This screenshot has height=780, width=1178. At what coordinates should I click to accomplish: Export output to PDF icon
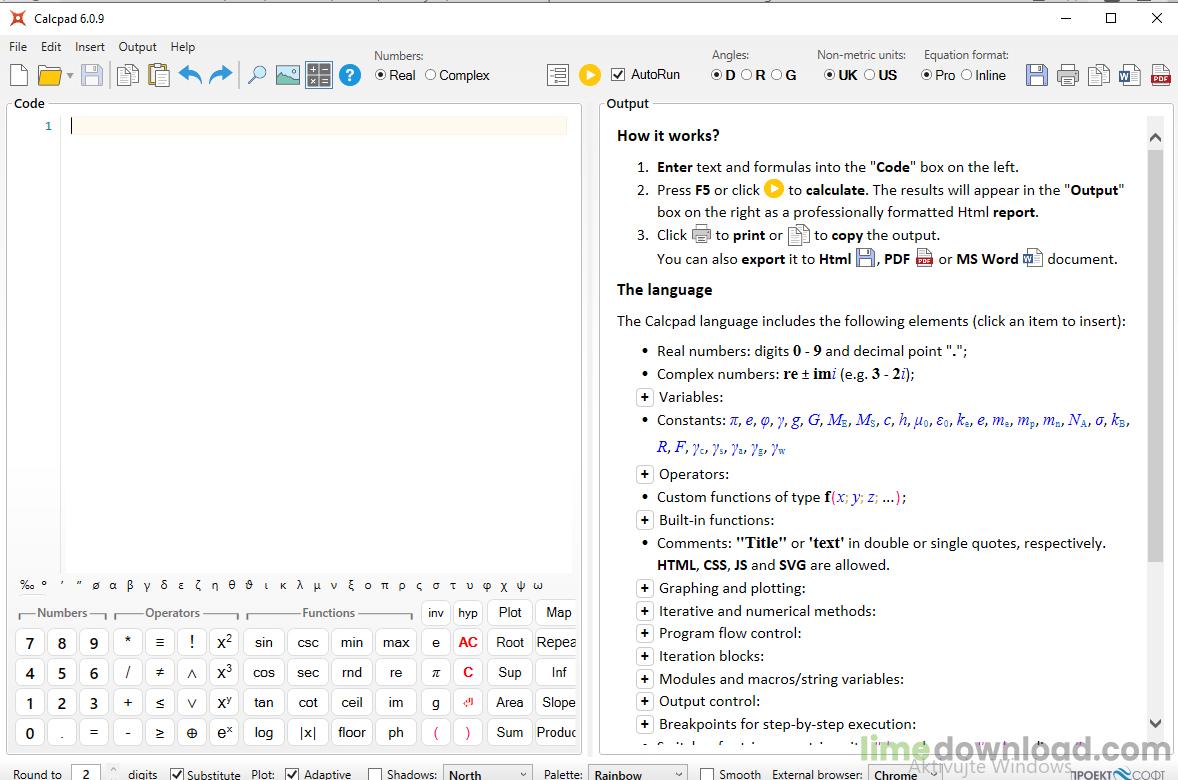(1161, 75)
